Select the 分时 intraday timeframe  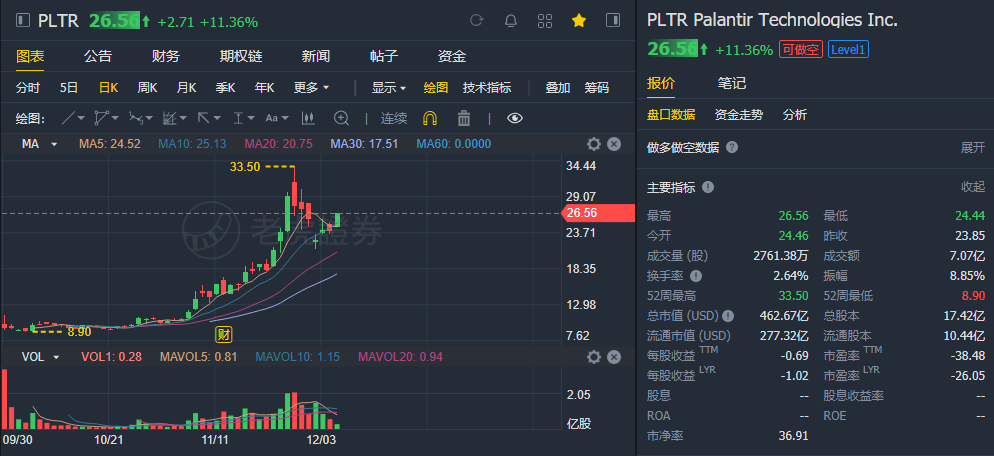[x=28, y=88]
